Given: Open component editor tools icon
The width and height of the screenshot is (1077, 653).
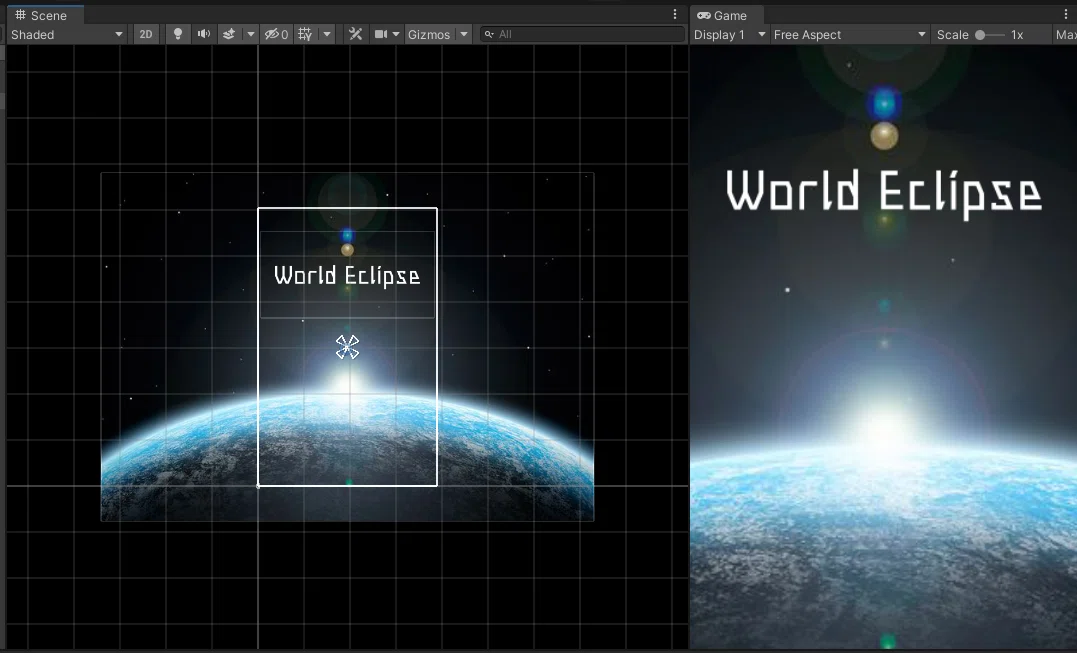Looking at the screenshot, I should 355,34.
